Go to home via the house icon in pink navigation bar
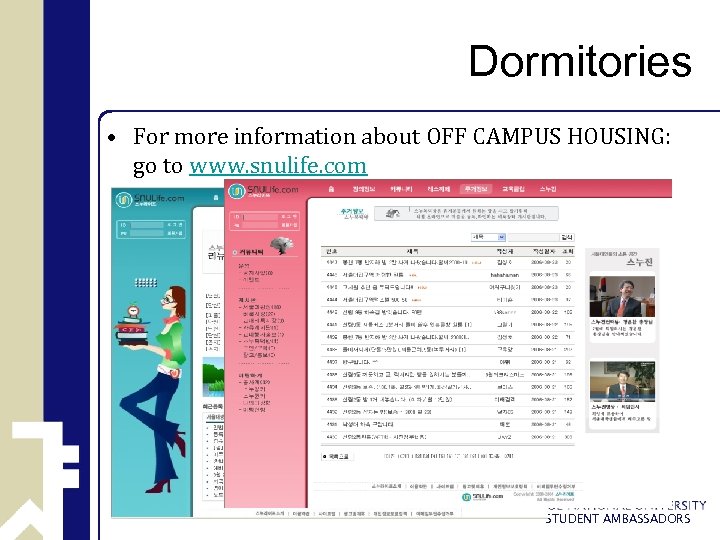The height and width of the screenshot is (540, 720). 331,189
